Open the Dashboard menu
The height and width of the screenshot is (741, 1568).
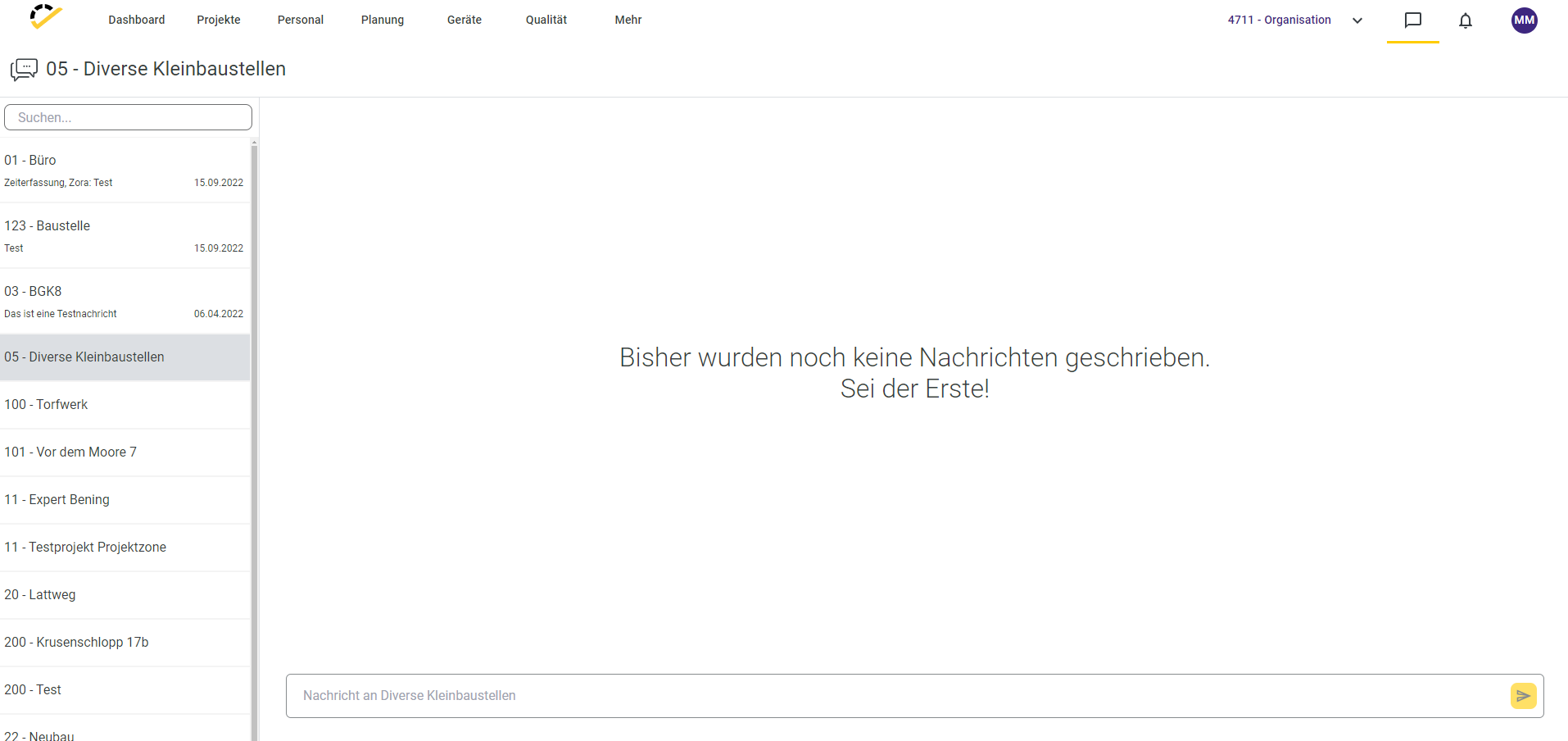(x=137, y=20)
